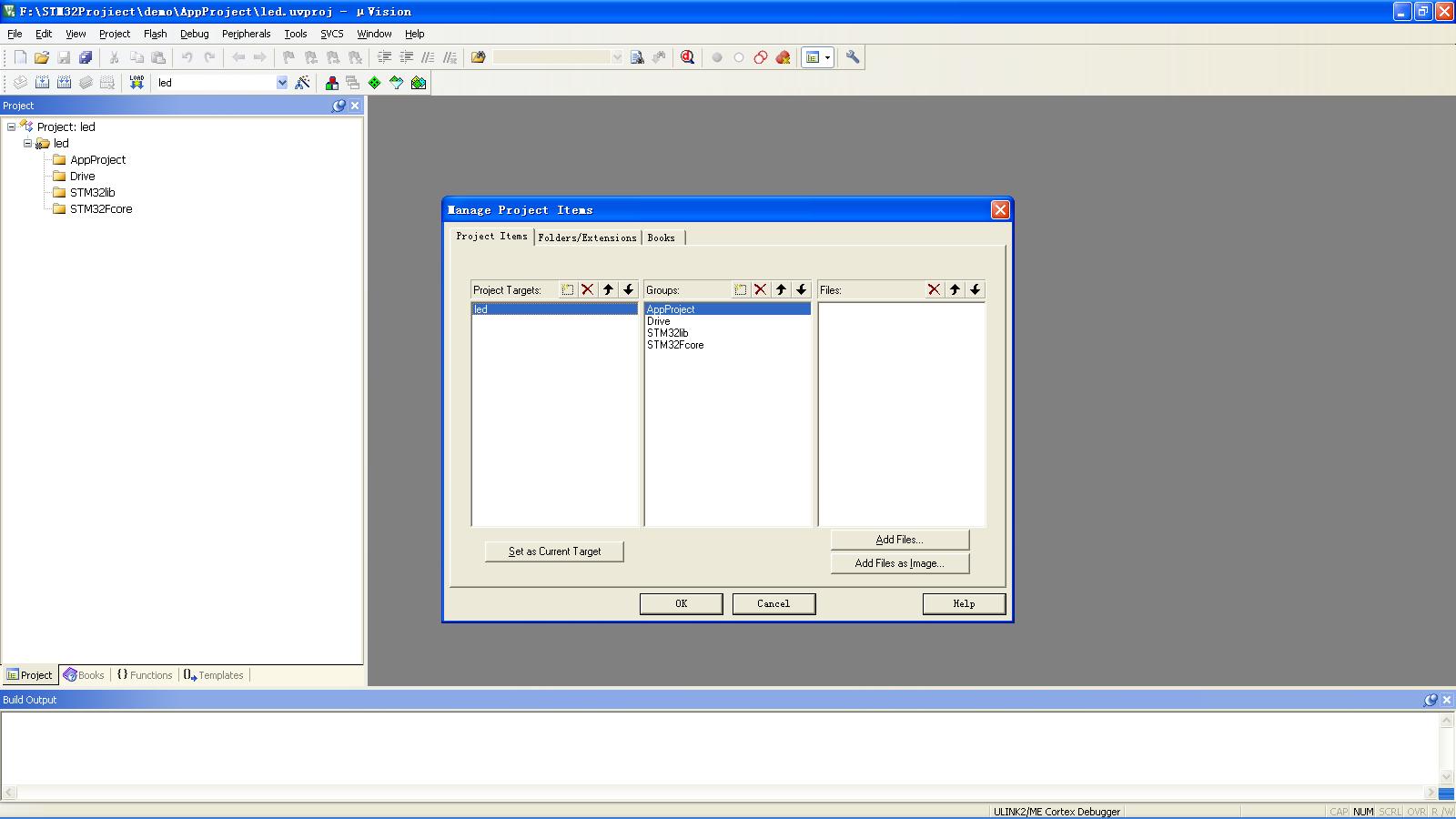Open the find in files toolbar icon
The height and width of the screenshot is (819, 1456).
(479, 57)
